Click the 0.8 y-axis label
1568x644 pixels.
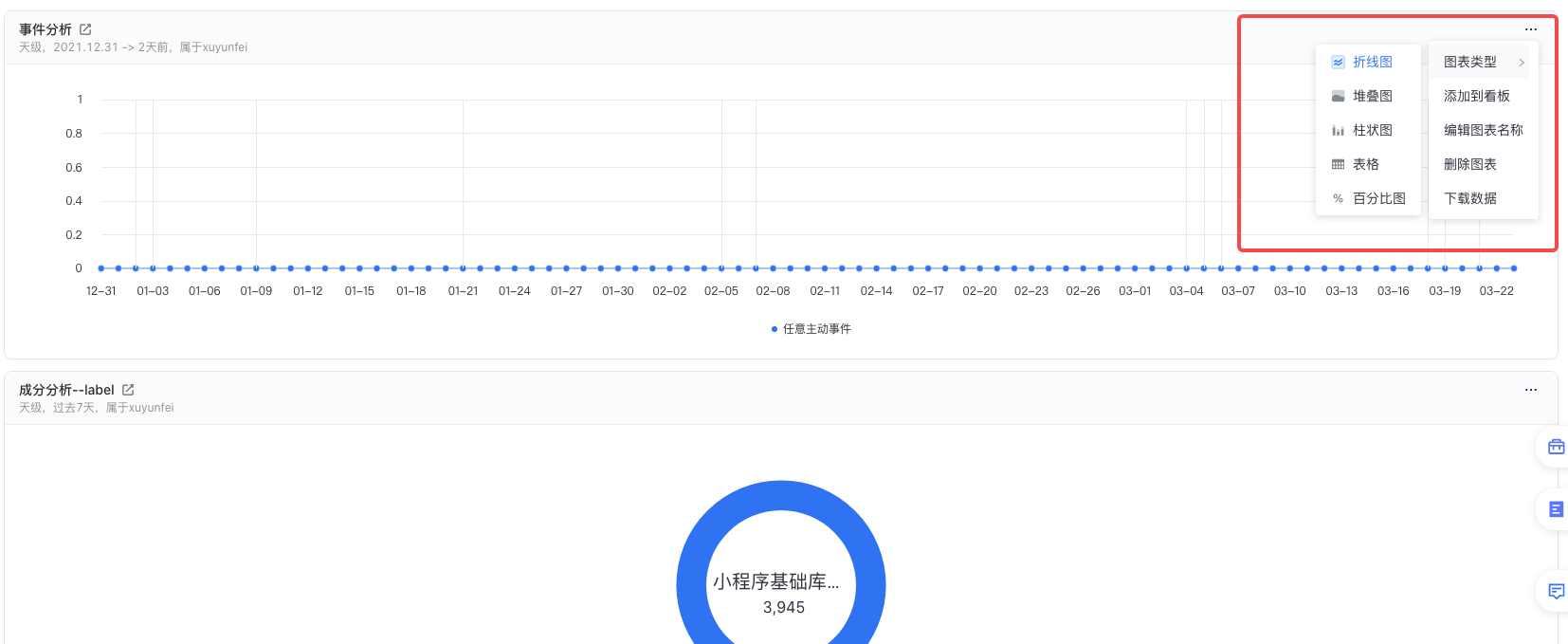[x=74, y=134]
